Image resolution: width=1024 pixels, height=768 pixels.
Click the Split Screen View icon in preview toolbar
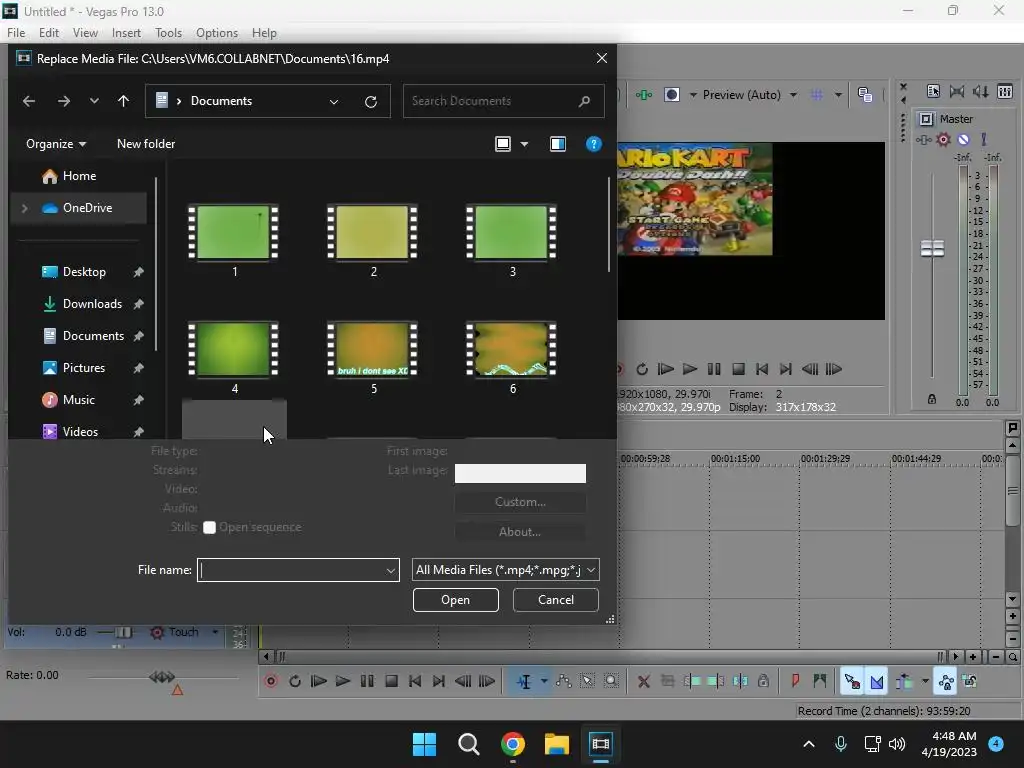[x=671, y=95]
